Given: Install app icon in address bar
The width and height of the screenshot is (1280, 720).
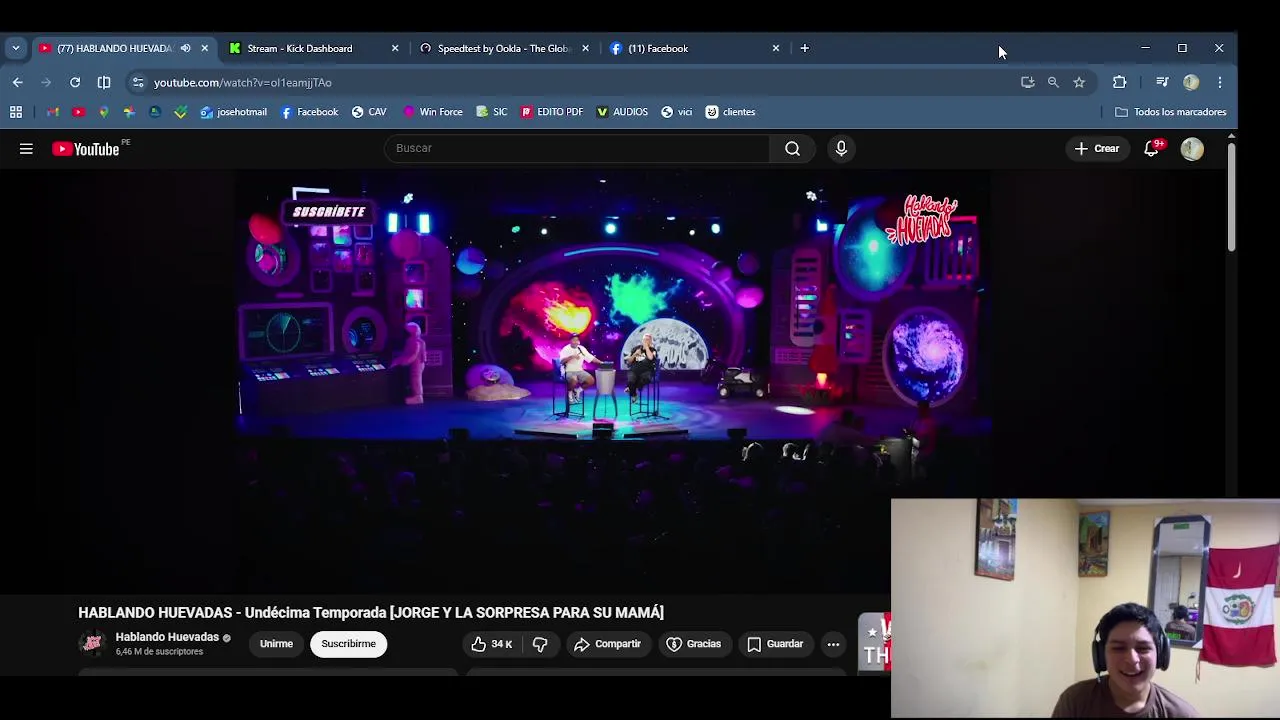Looking at the screenshot, I should tap(1027, 82).
